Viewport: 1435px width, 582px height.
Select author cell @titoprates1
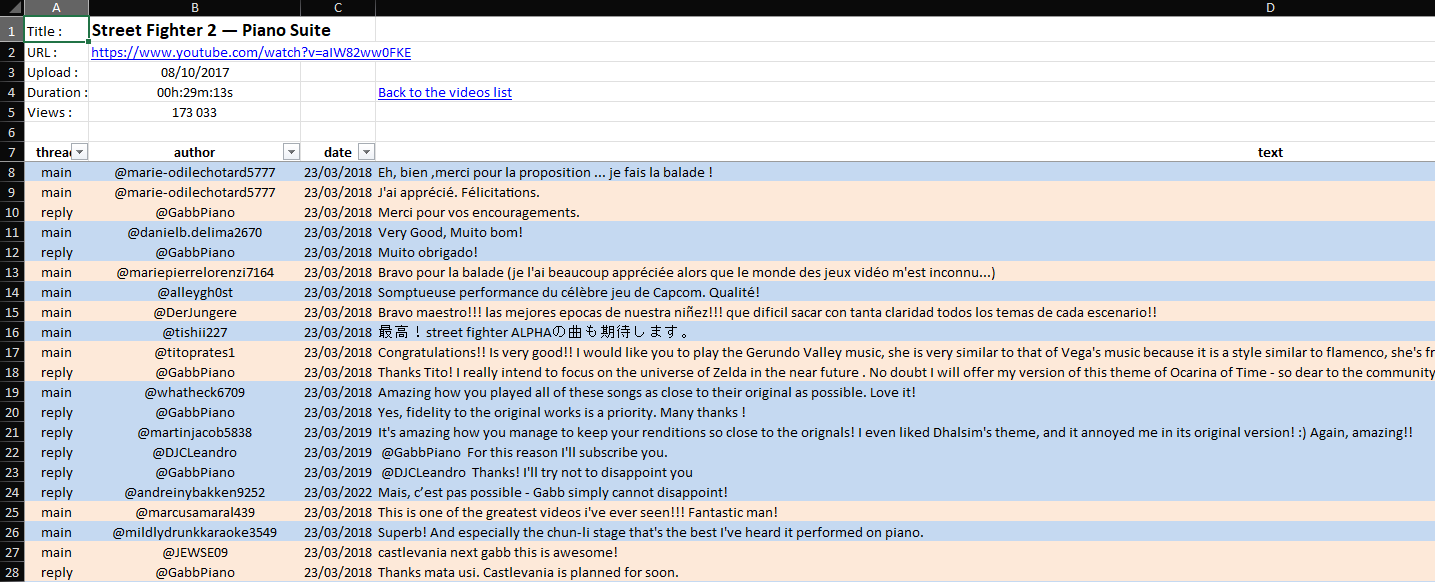pos(195,352)
